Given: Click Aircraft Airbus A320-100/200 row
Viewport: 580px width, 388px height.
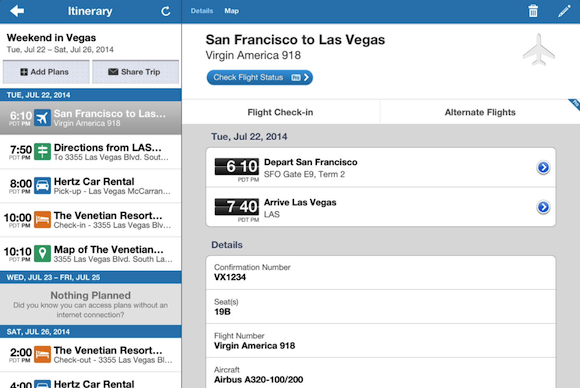Looking at the screenshot, I should coord(381,373).
